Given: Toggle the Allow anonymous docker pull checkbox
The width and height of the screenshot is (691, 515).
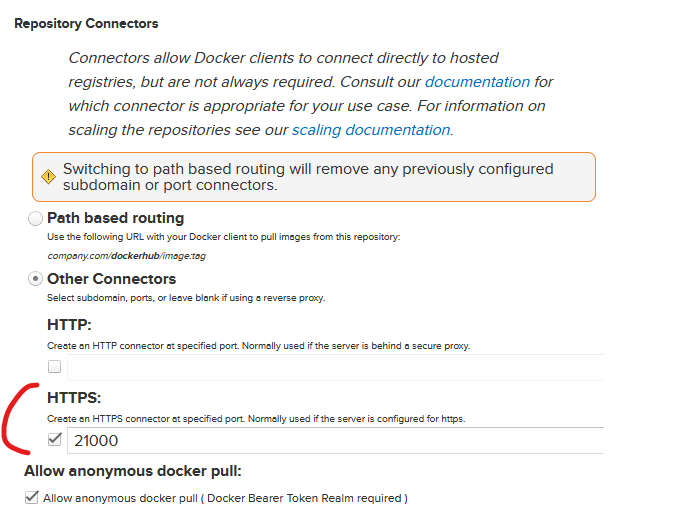Looking at the screenshot, I should 31,497.
